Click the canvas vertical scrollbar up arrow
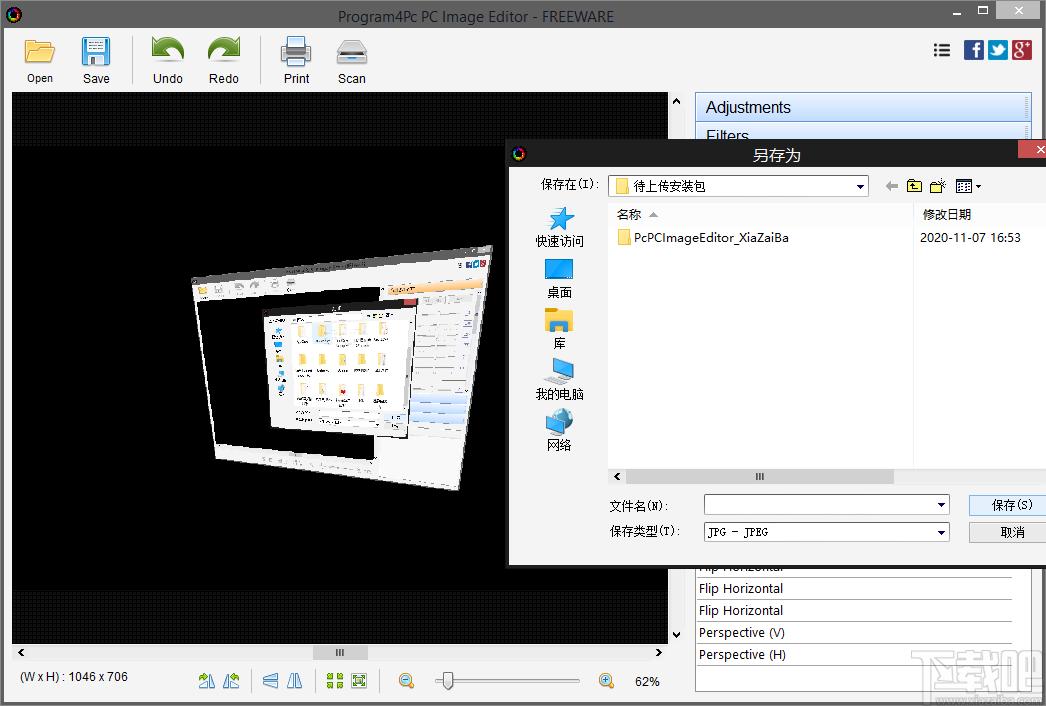 (x=676, y=101)
